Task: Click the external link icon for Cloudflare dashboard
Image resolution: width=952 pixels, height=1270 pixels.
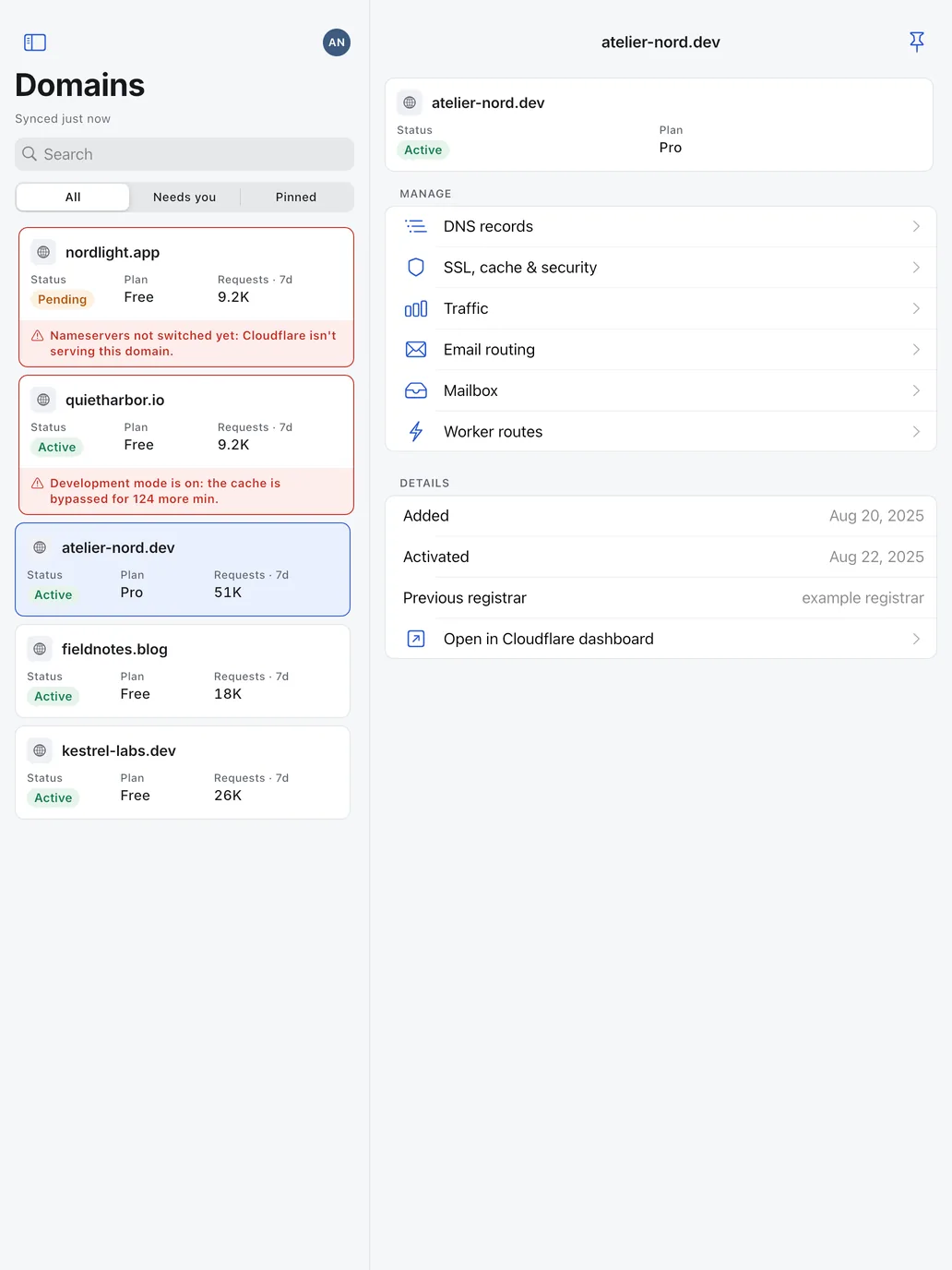Action: (416, 639)
